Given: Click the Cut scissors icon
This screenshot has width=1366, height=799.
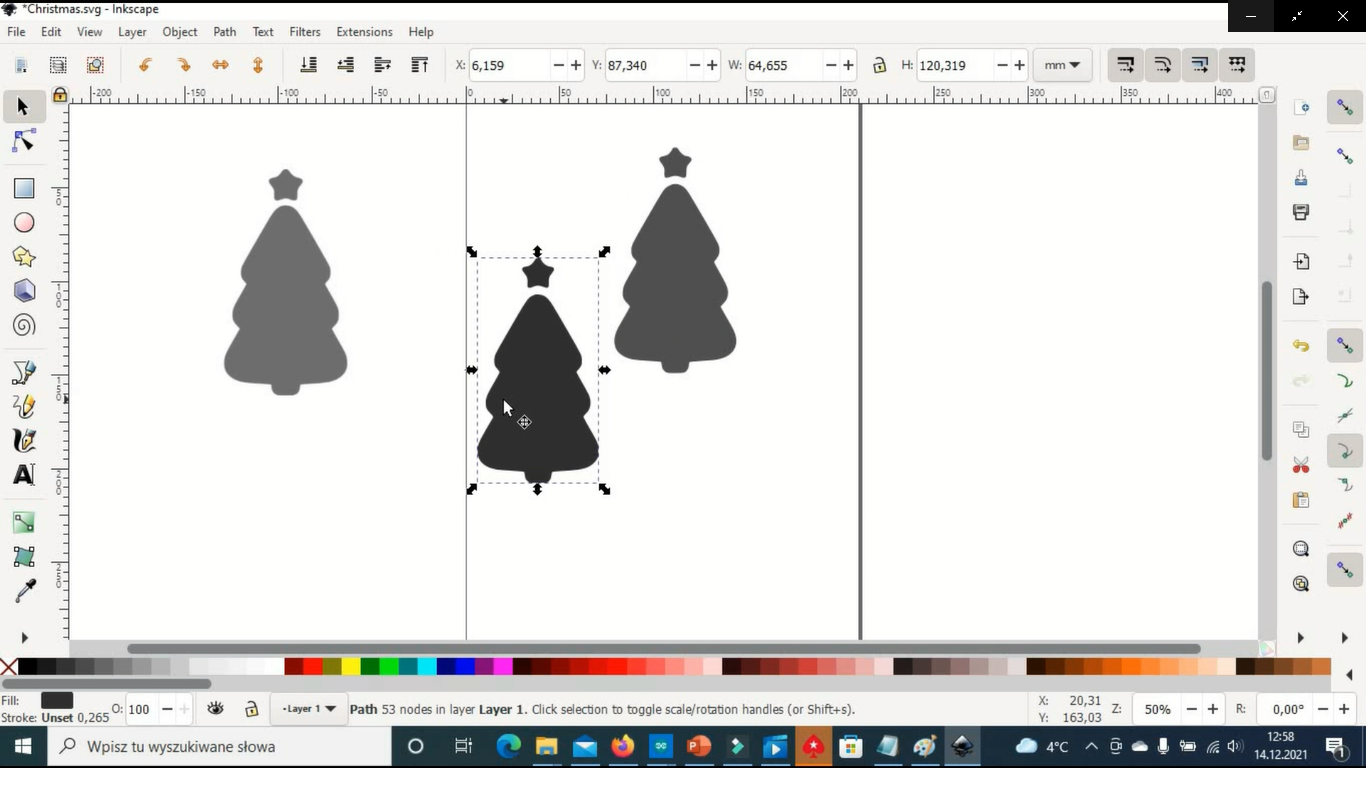Looking at the screenshot, I should coord(1300,465).
